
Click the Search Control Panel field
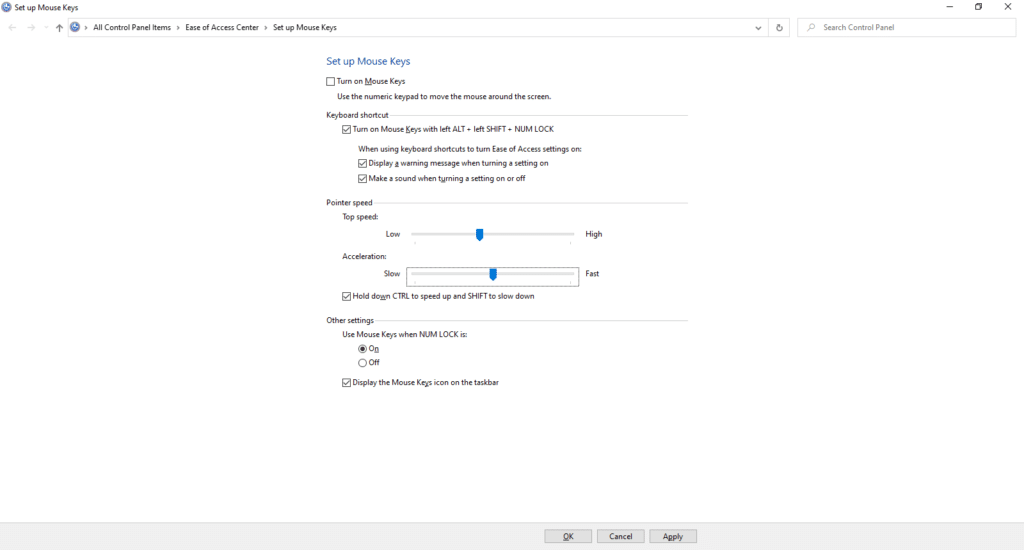point(906,27)
